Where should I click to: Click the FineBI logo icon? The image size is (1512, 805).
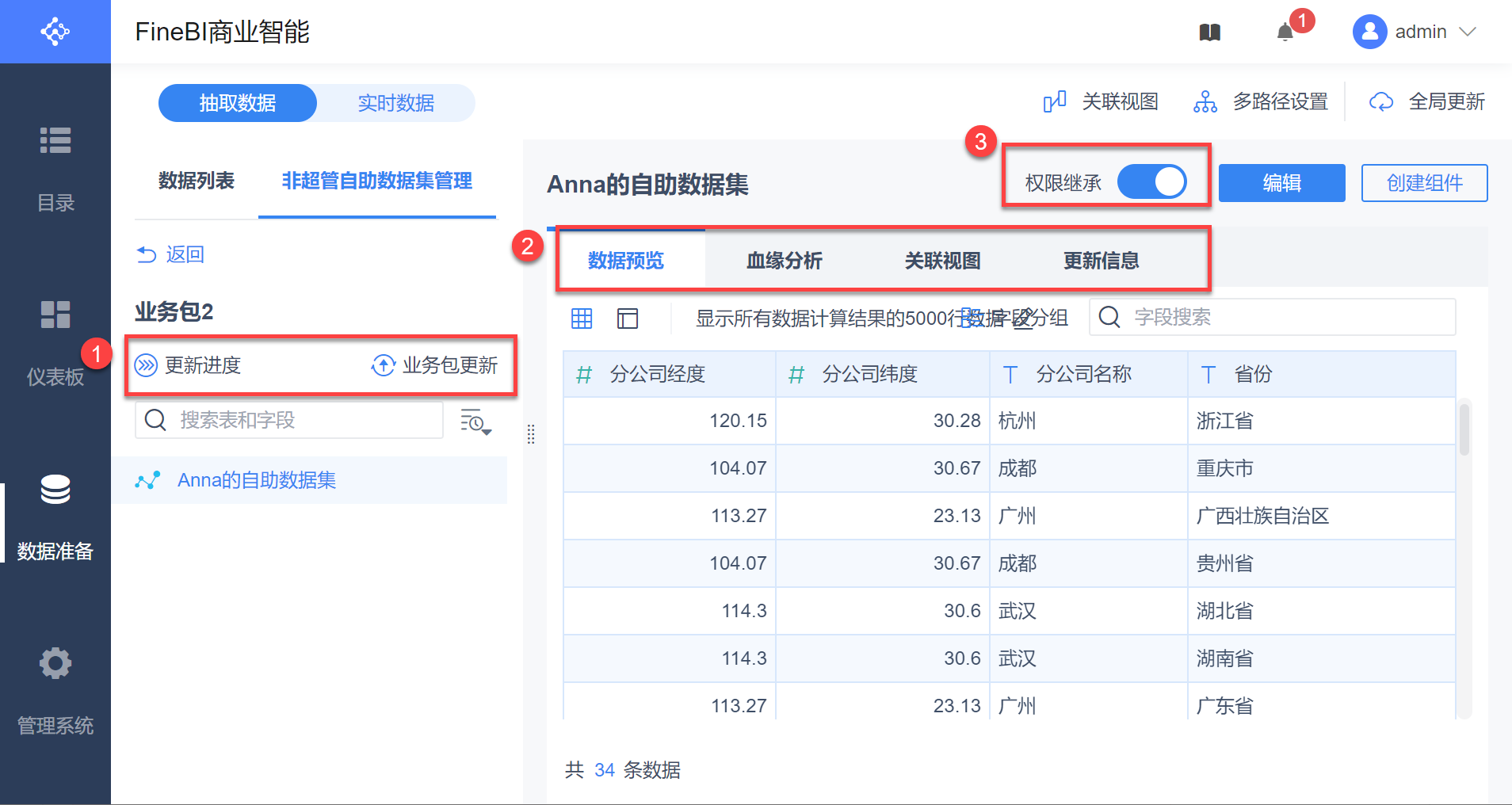55,32
